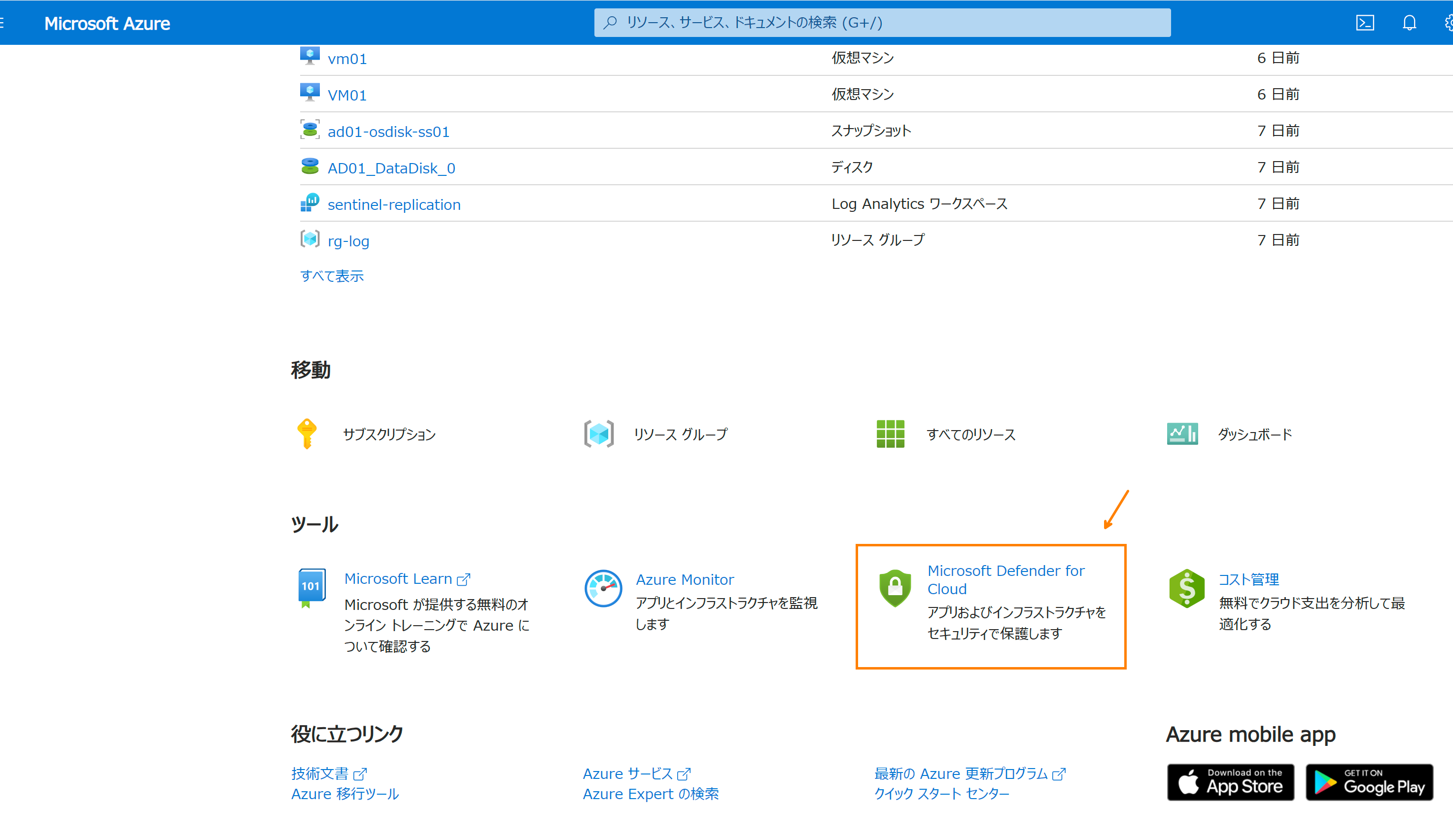
Task: Click the notifications bell icon
Action: click(x=1409, y=23)
